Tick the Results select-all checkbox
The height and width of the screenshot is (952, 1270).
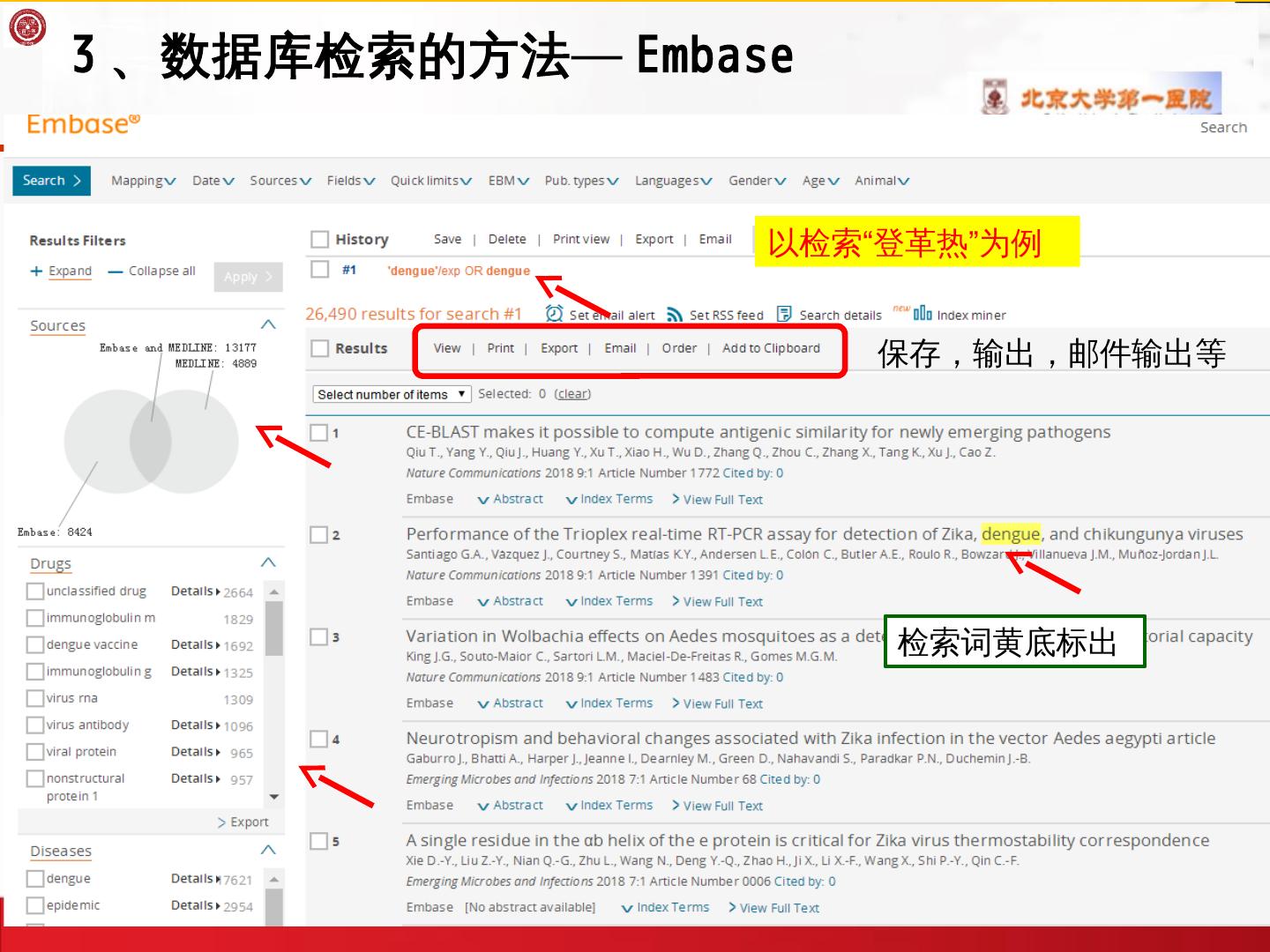click(x=319, y=349)
